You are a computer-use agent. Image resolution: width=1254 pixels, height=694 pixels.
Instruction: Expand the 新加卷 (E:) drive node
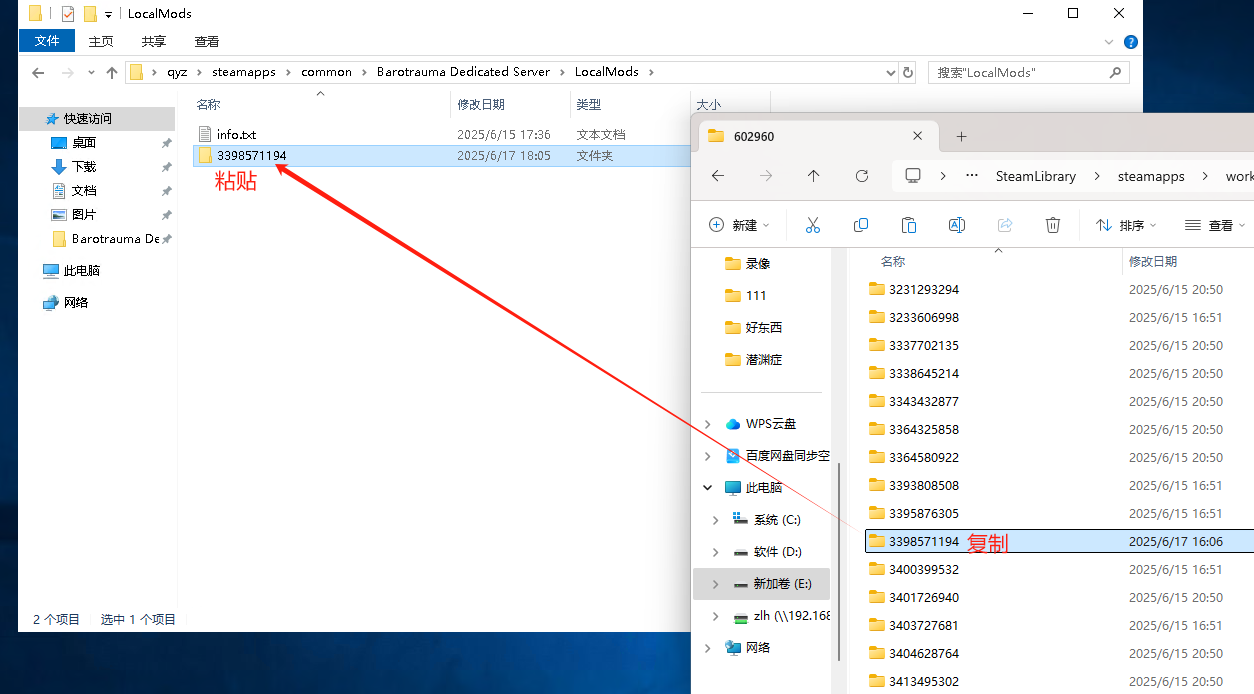tap(715, 584)
